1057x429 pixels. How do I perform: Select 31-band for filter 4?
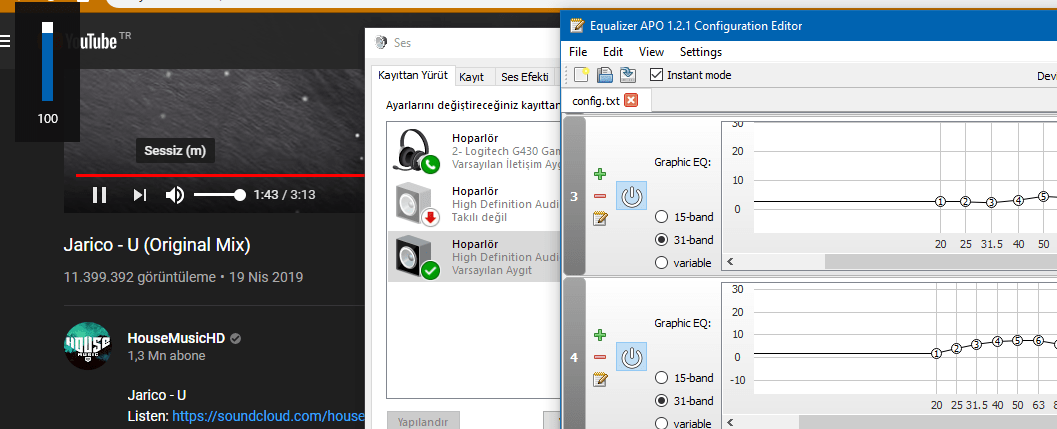661,401
